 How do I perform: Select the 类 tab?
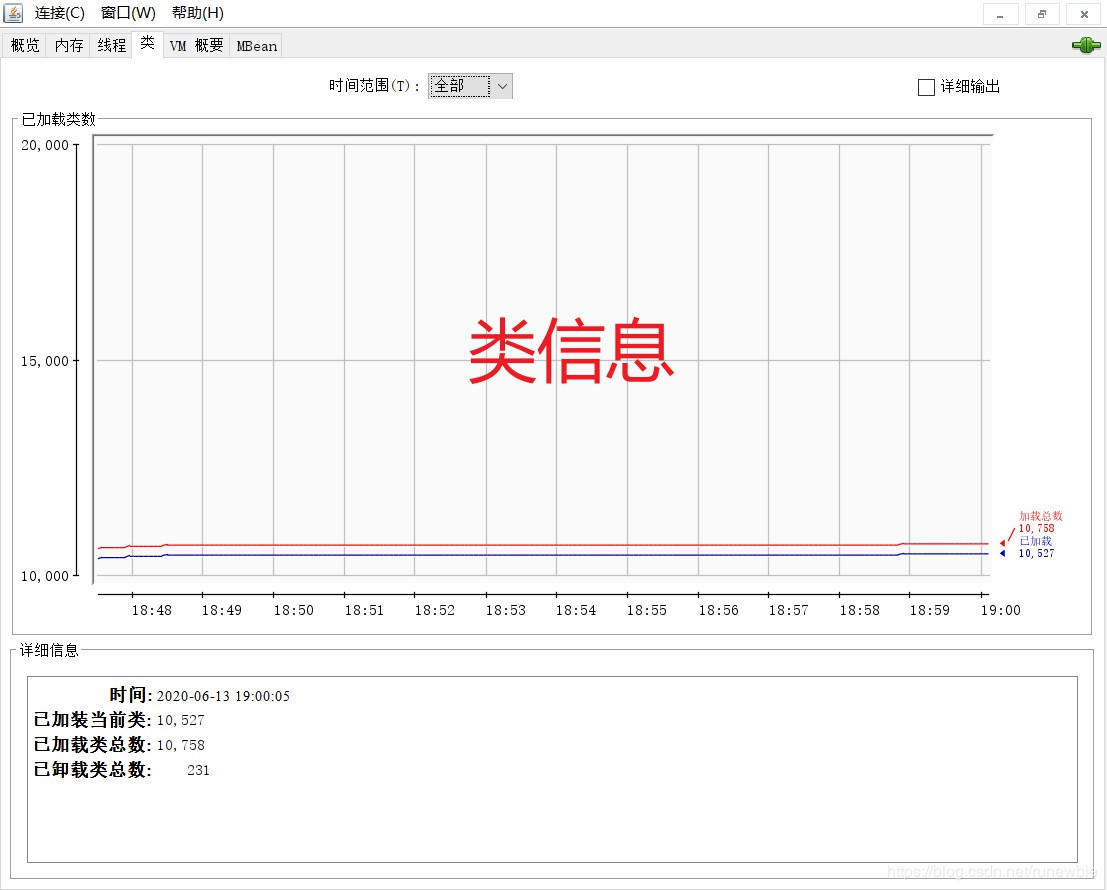coord(147,43)
